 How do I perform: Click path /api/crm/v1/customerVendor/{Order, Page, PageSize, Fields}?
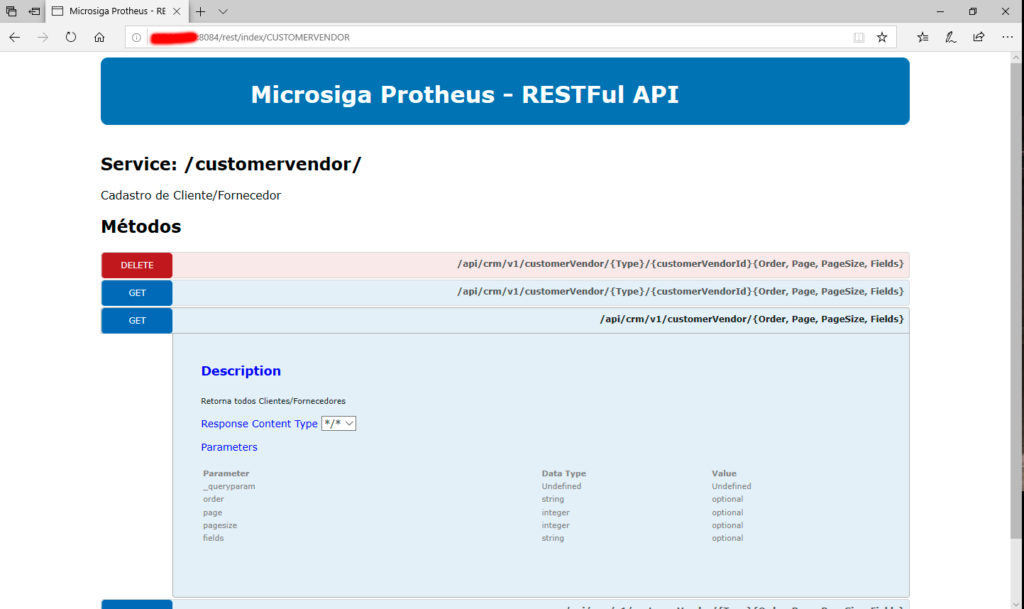pyautogui.click(x=752, y=319)
